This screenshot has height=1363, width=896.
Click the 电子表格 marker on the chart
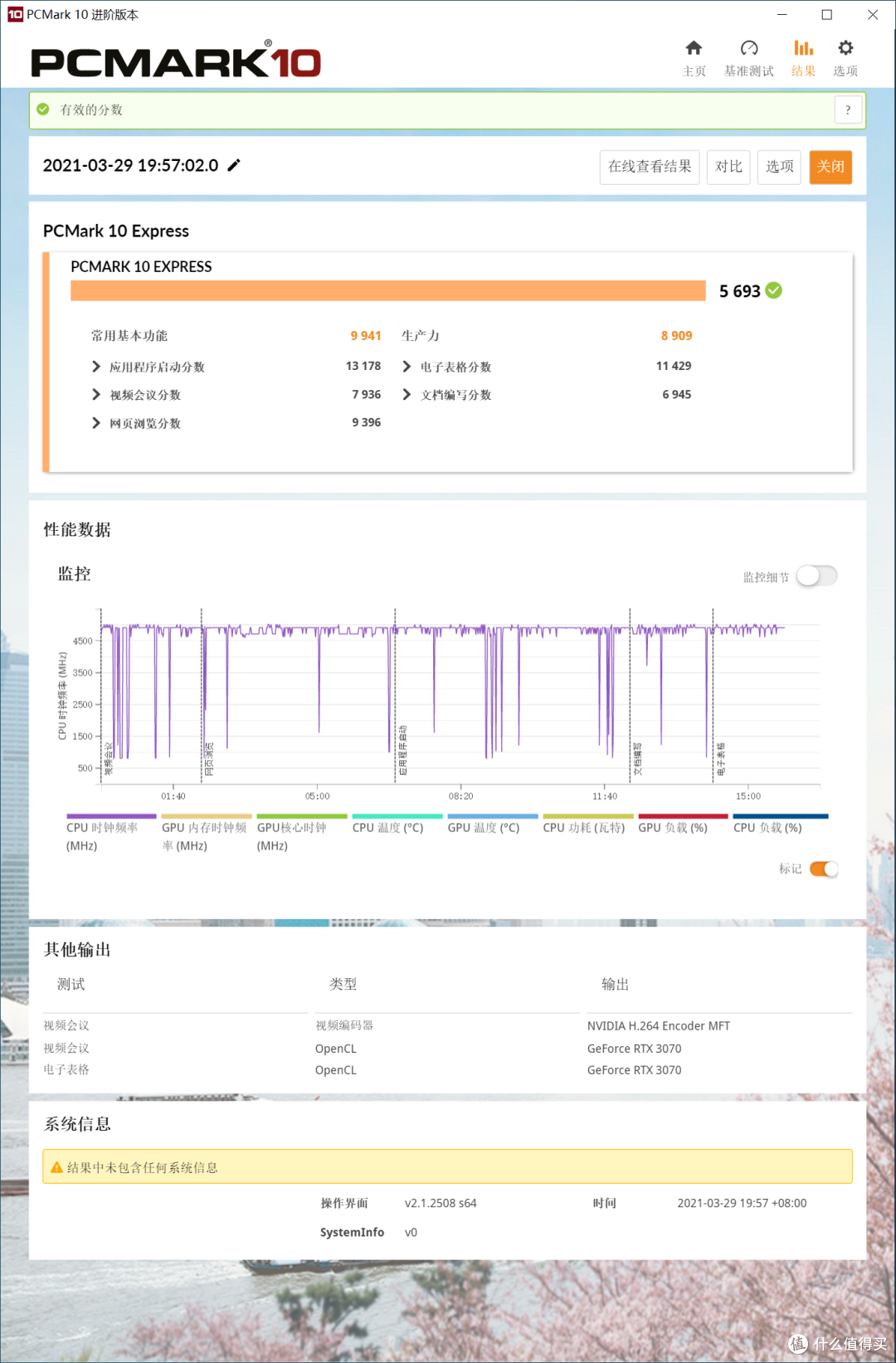(x=721, y=759)
